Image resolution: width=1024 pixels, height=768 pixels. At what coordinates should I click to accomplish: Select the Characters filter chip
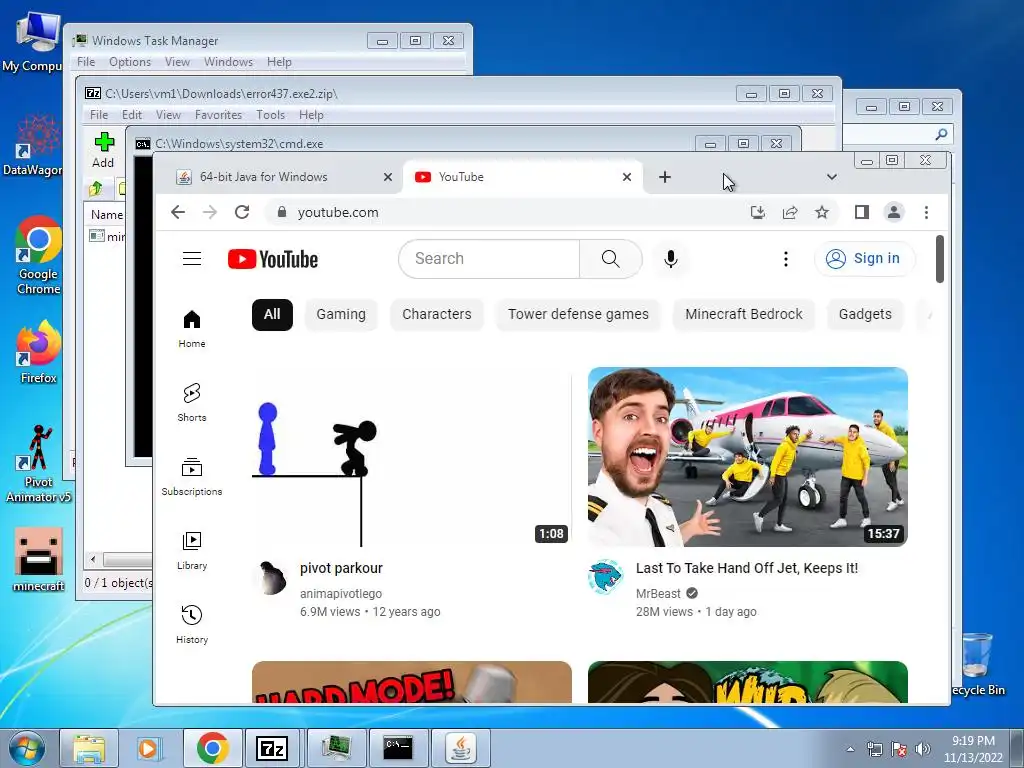[437, 314]
